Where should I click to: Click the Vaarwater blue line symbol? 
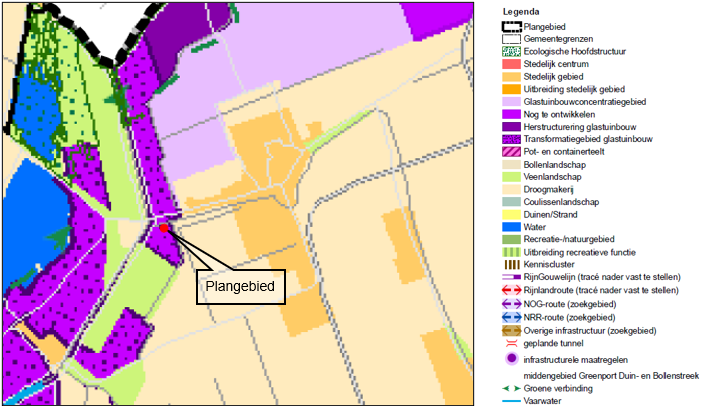(x=511, y=401)
